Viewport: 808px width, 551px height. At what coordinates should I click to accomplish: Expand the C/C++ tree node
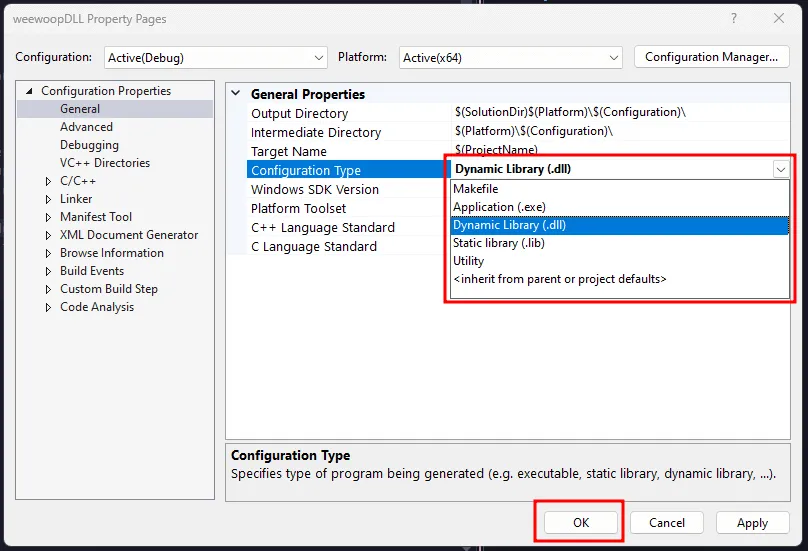pos(49,181)
